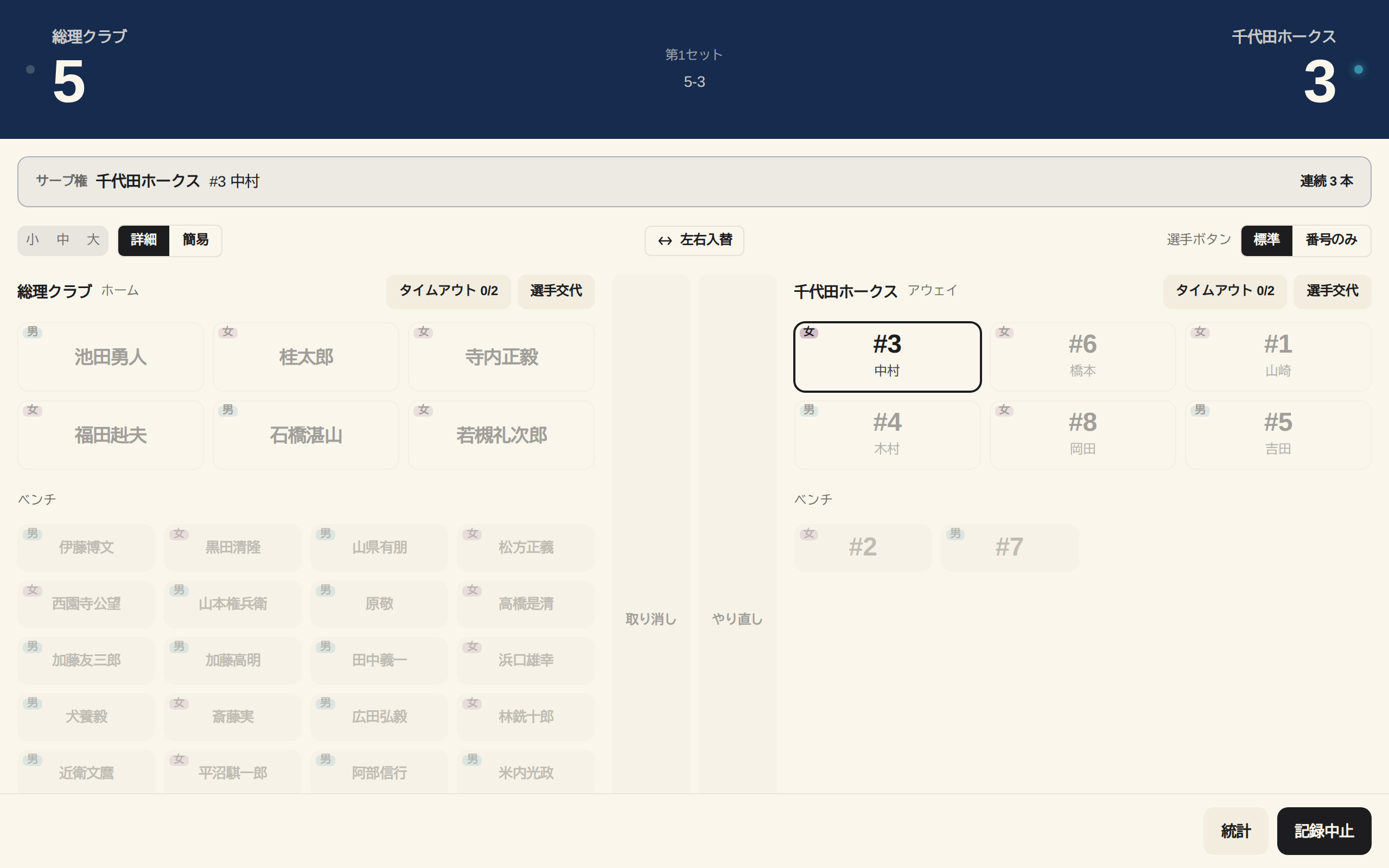1389x868 pixels.
Task: Select player 池田勇人
Action: pyautogui.click(x=111, y=357)
